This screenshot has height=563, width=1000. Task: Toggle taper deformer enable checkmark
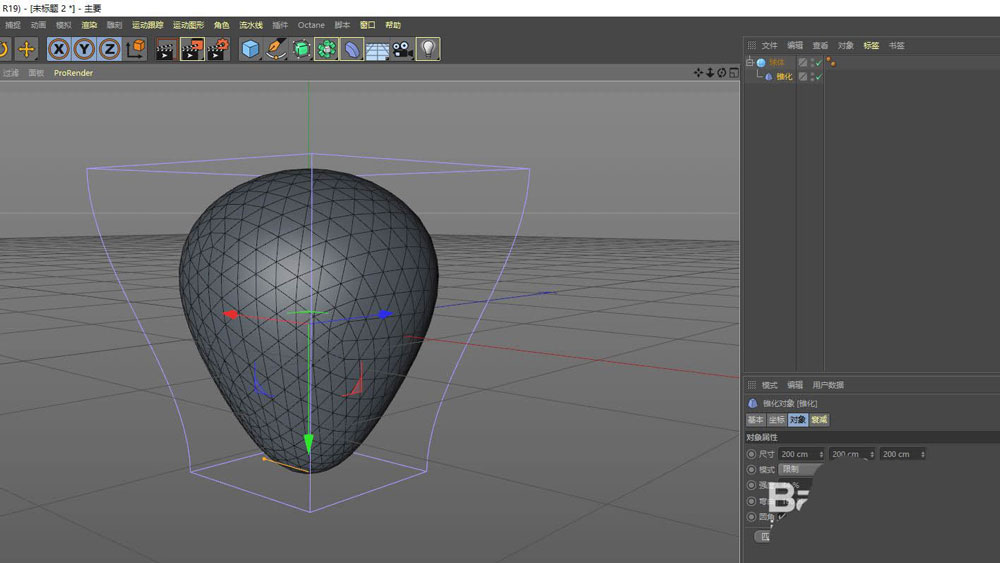(x=818, y=76)
